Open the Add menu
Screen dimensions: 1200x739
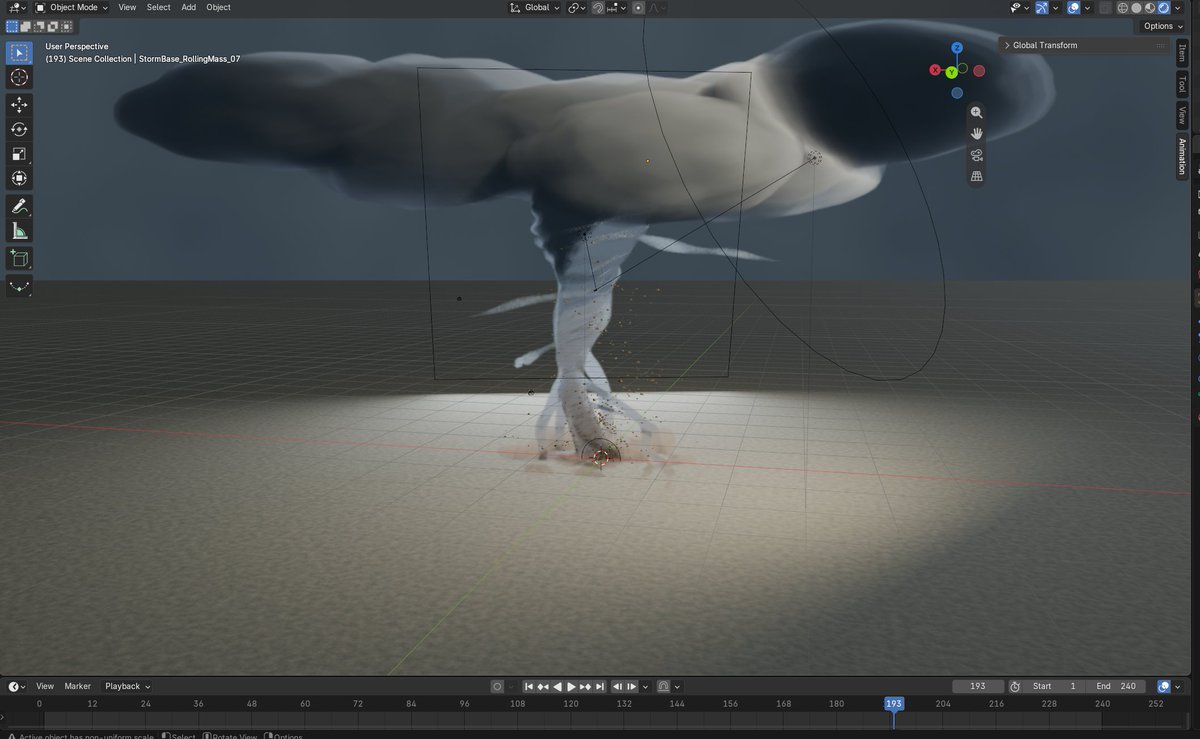point(188,7)
